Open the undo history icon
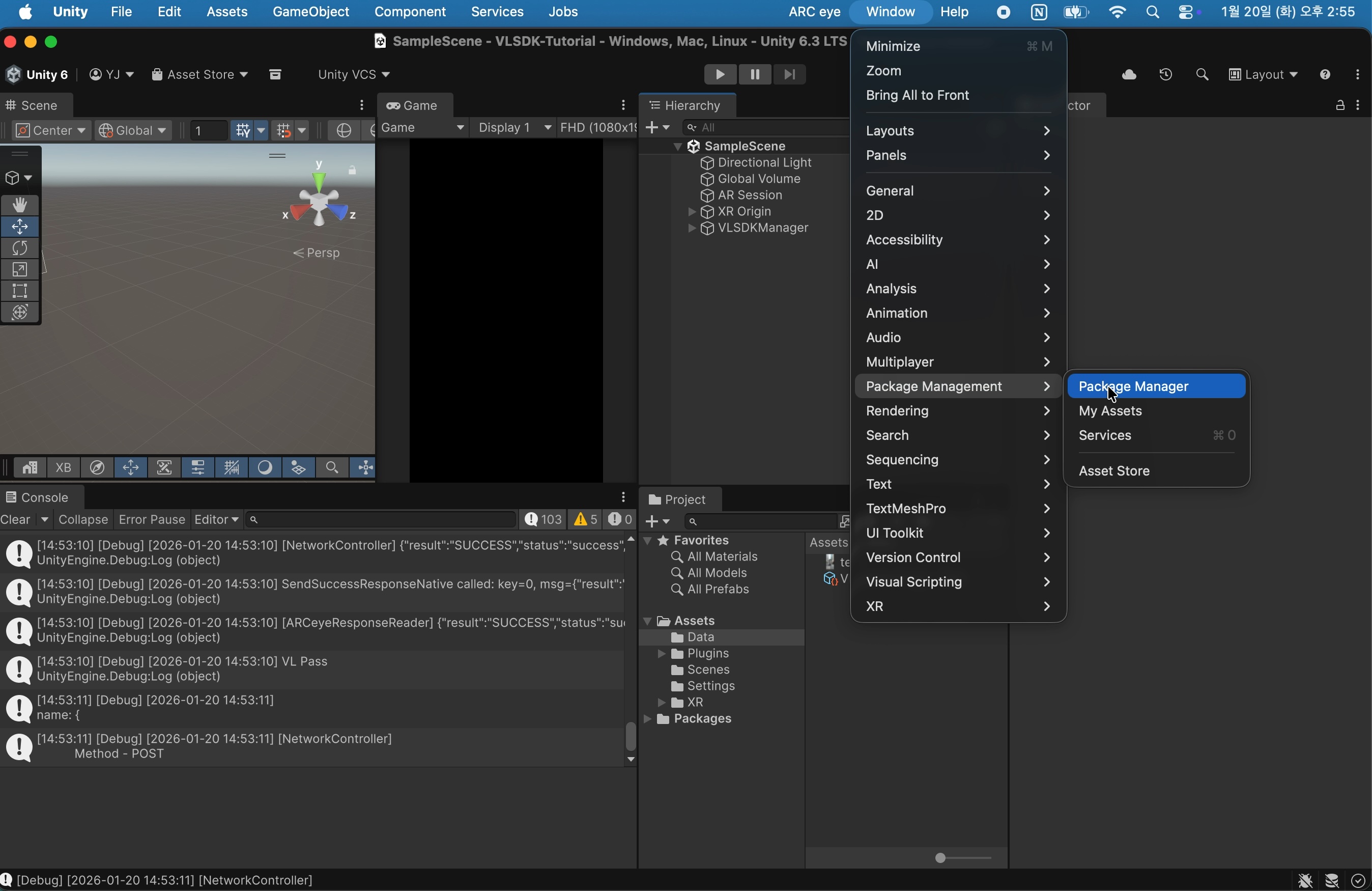Image resolution: width=1372 pixels, height=891 pixels. pyautogui.click(x=1165, y=75)
